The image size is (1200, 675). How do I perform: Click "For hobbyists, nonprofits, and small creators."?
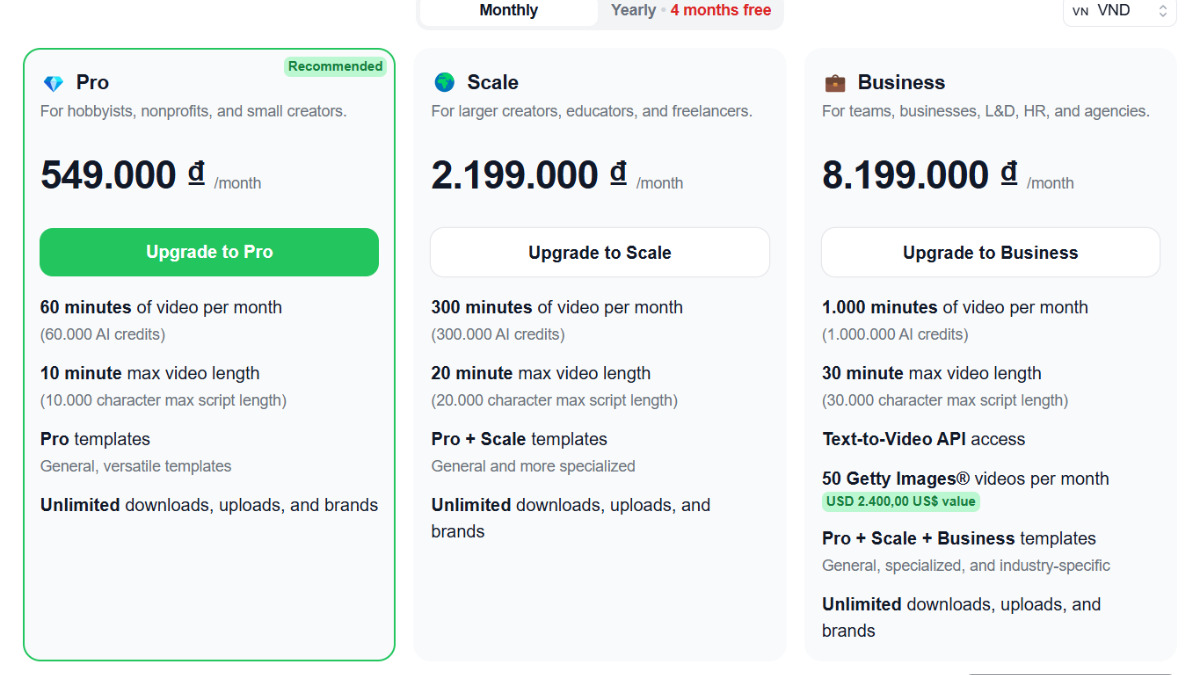(x=193, y=111)
